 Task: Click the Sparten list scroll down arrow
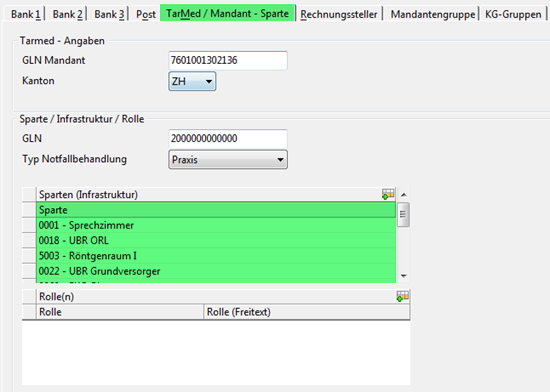click(x=403, y=276)
